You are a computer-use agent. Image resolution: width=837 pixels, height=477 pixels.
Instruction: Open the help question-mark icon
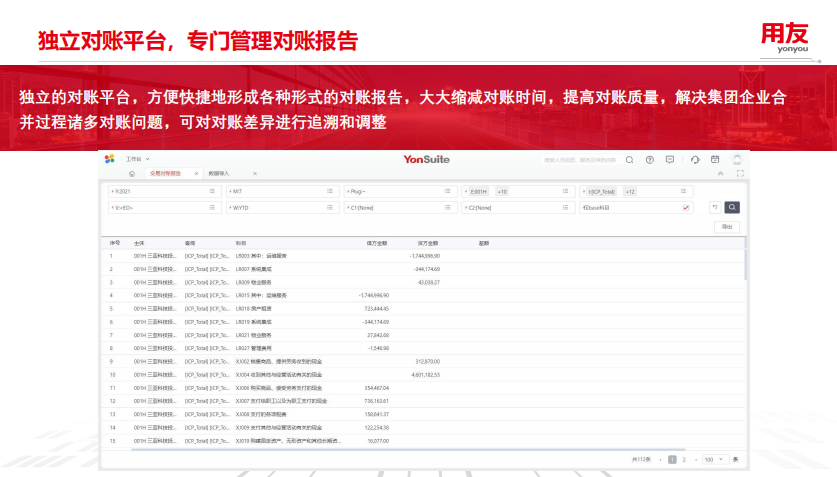tap(650, 160)
